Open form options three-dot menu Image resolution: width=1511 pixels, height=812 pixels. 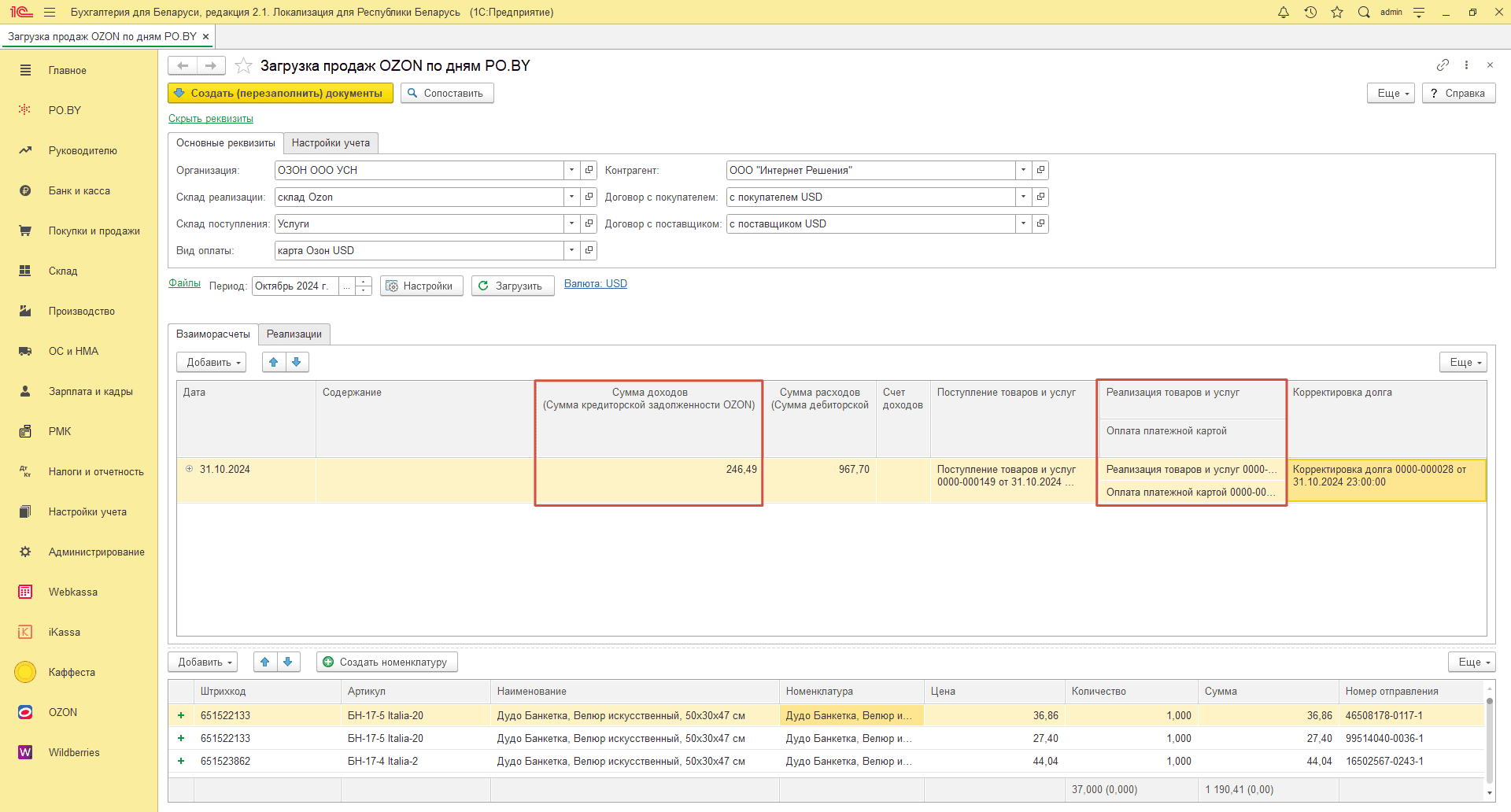[1466, 65]
